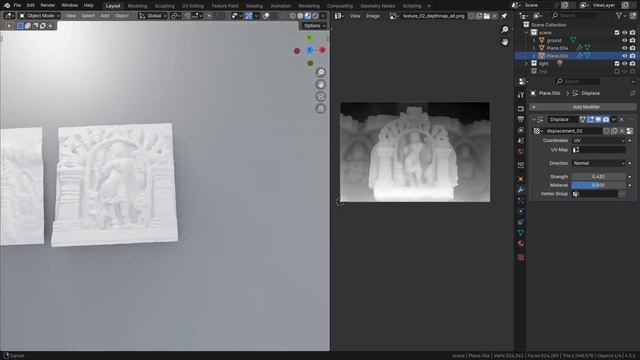Toggle Displace modifier edit mode display
Screen dimensions: 640x360
tap(590, 120)
